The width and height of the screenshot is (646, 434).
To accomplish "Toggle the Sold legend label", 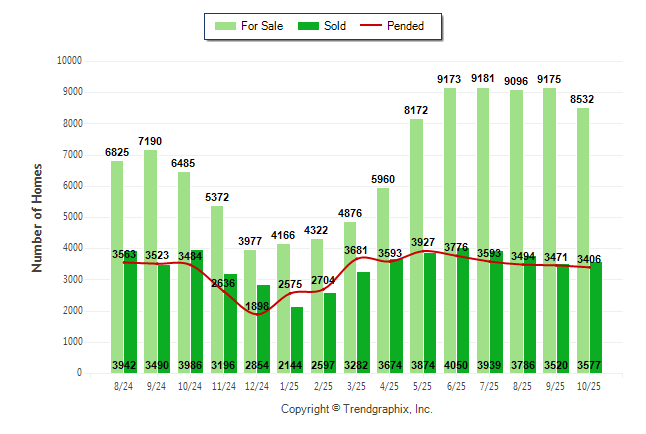I will pos(335,26).
